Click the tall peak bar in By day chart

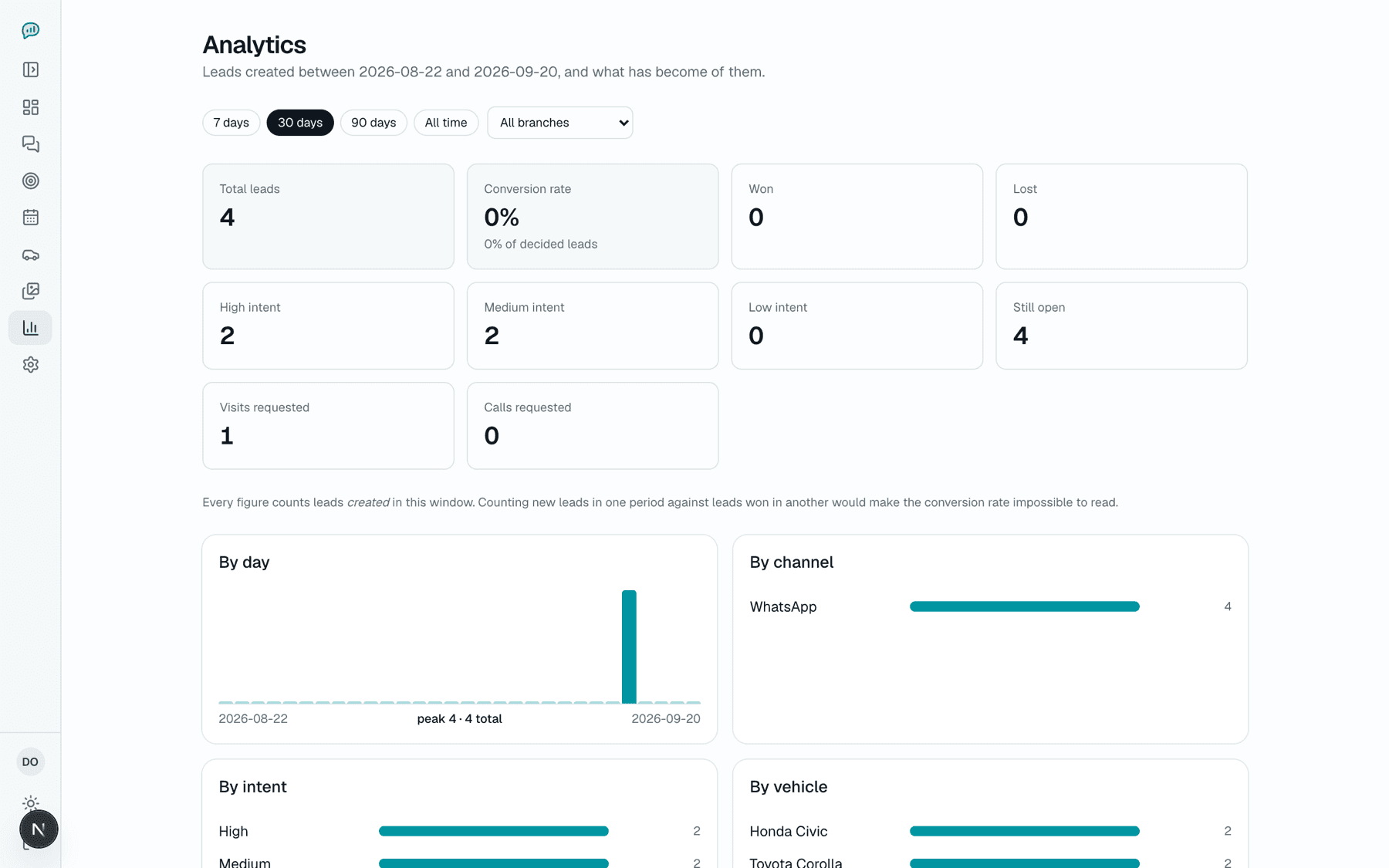point(629,647)
